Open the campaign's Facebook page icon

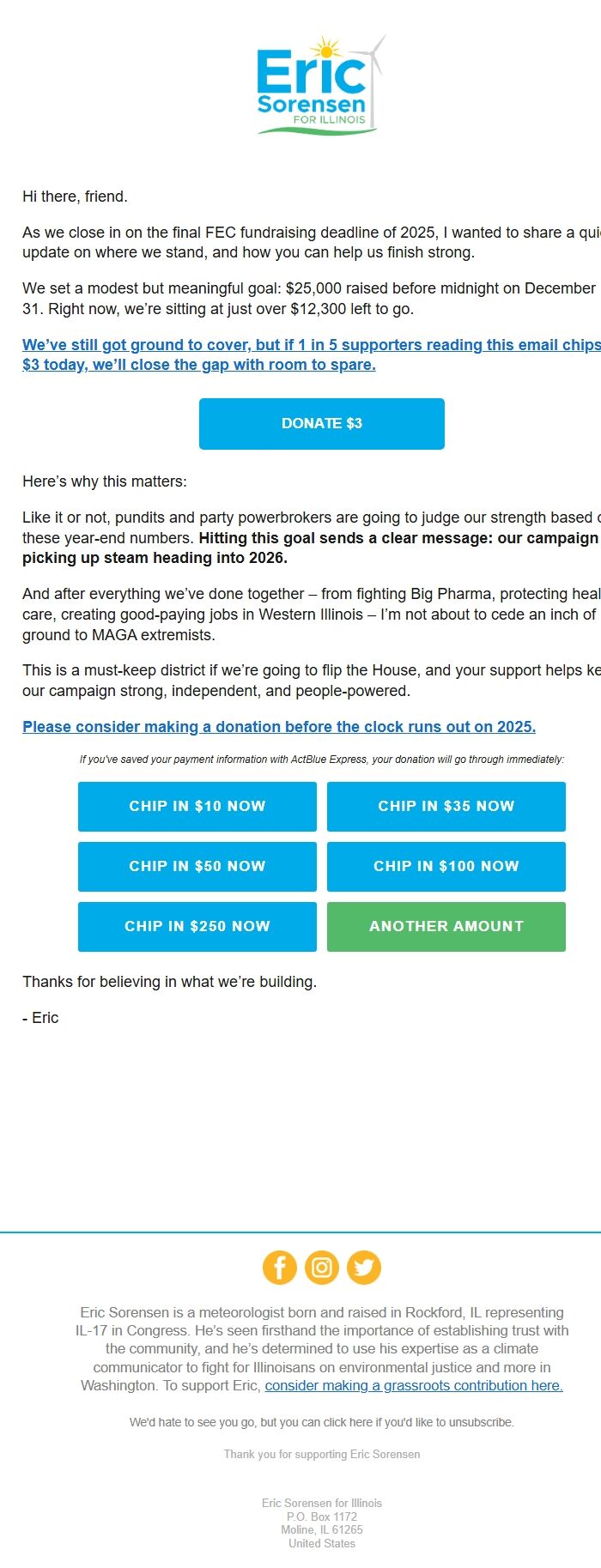point(280,1268)
